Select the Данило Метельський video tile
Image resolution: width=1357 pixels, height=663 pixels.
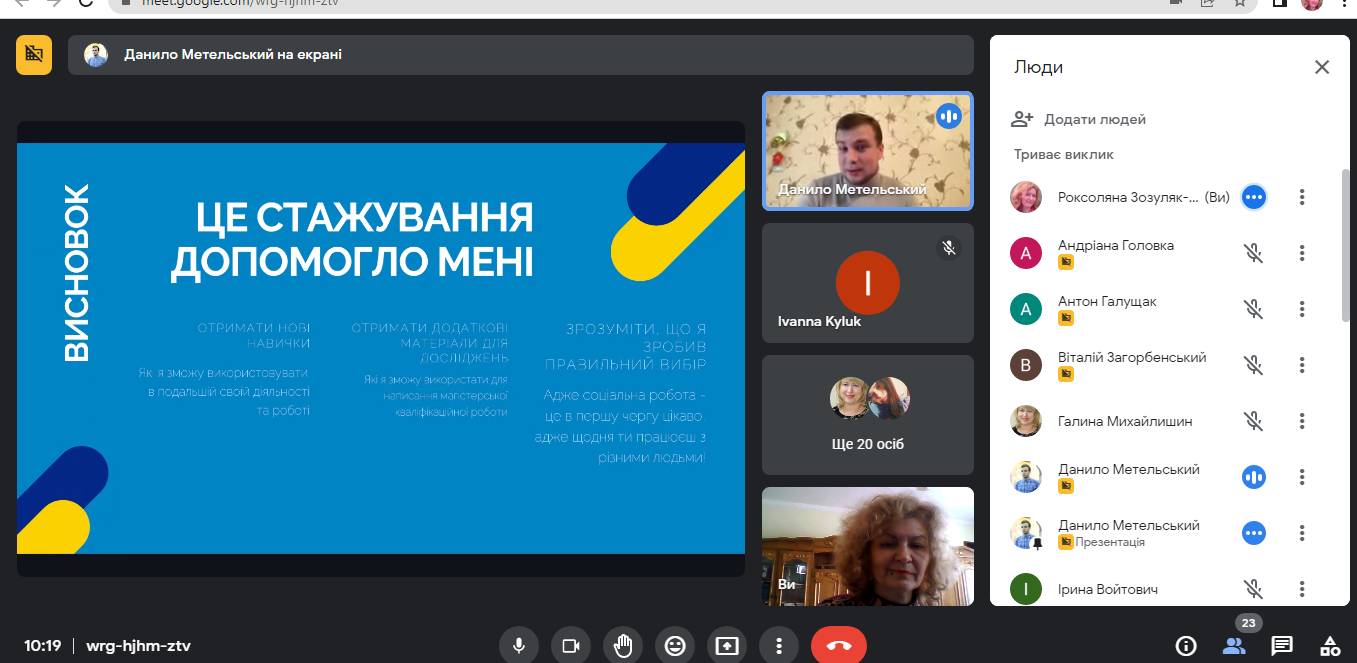(867, 151)
